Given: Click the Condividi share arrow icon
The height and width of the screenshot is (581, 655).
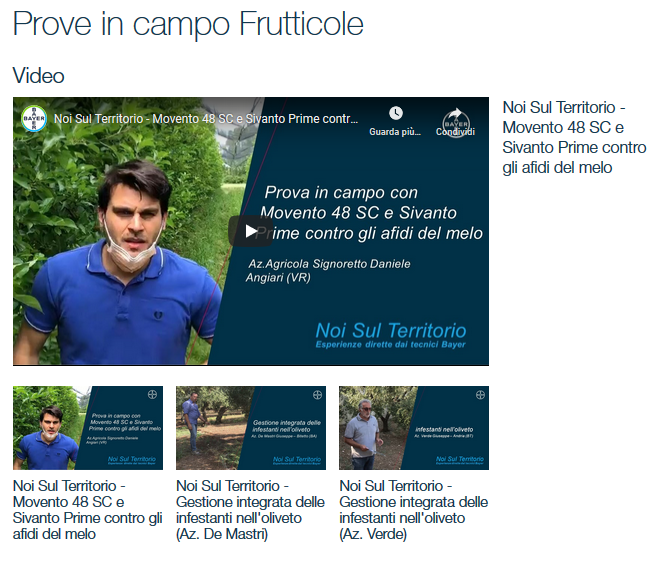Looking at the screenshot, I should pyautogui.click(x=455, y=114).
